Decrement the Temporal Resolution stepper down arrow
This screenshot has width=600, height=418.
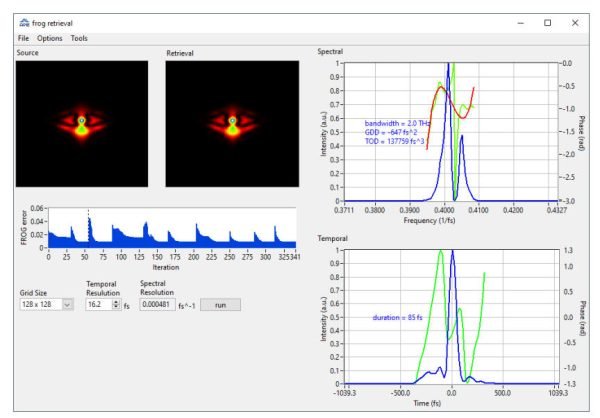[x=116, y=307]
